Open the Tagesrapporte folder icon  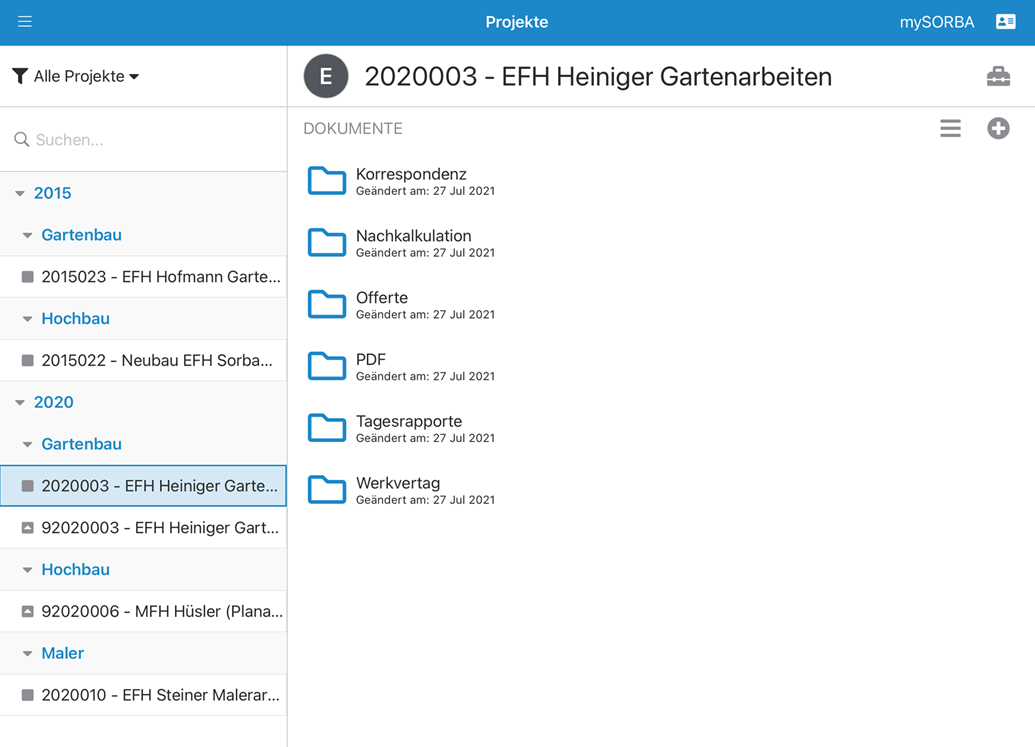pos(327,428)
